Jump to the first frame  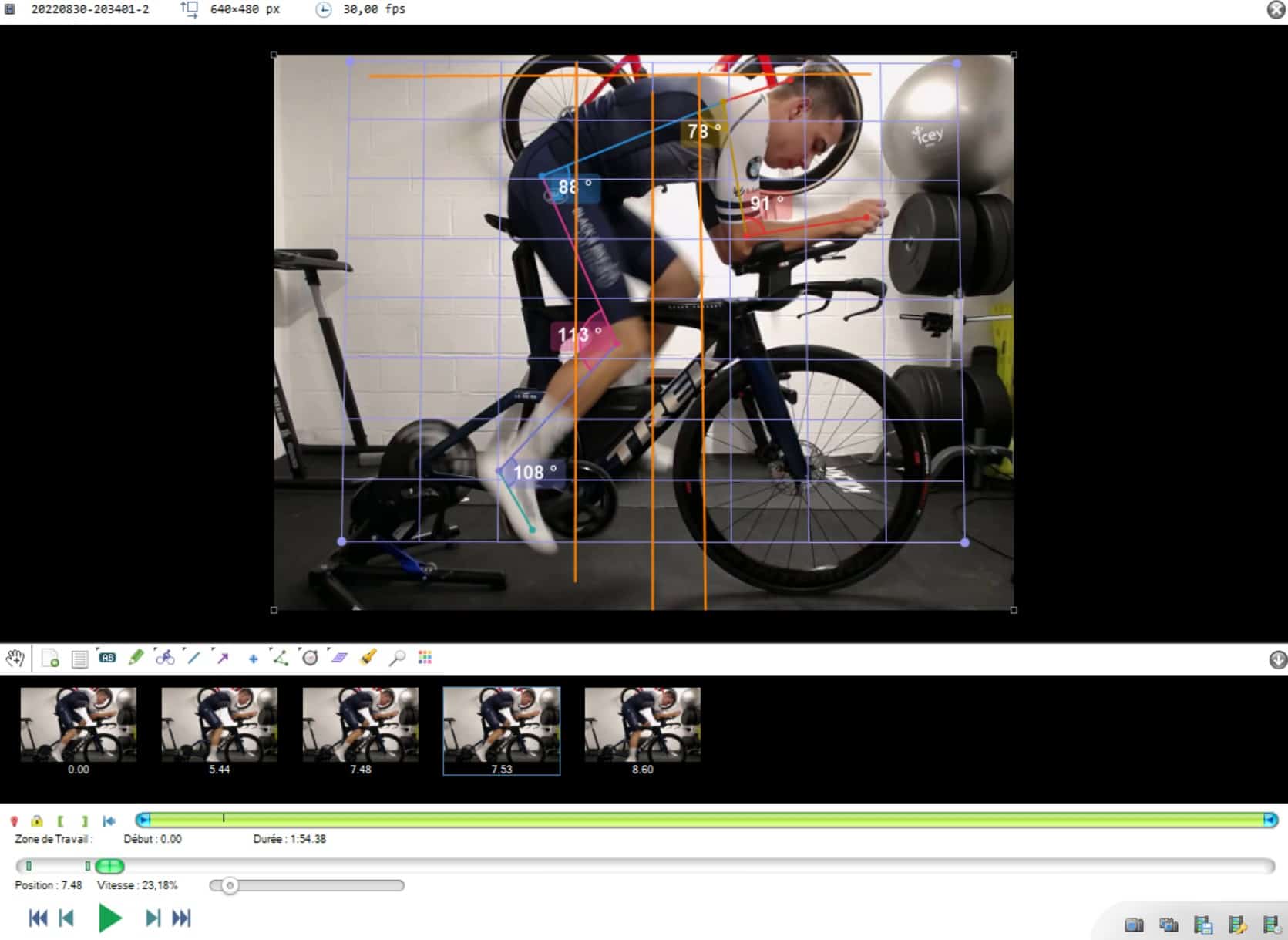pos(38,918)
